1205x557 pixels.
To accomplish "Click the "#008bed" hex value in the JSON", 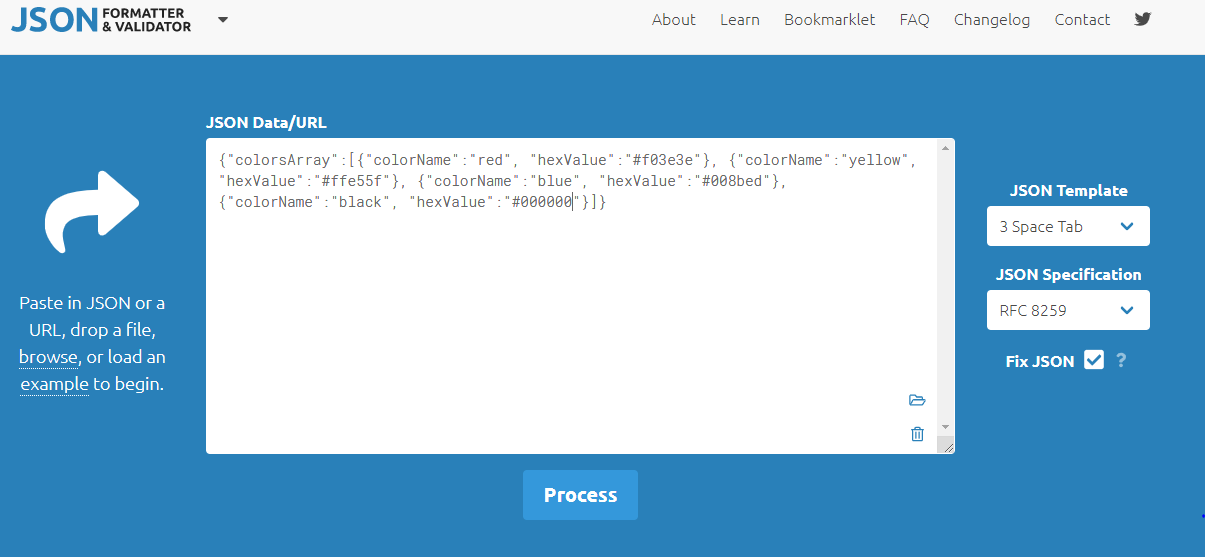I will [733, 181].
